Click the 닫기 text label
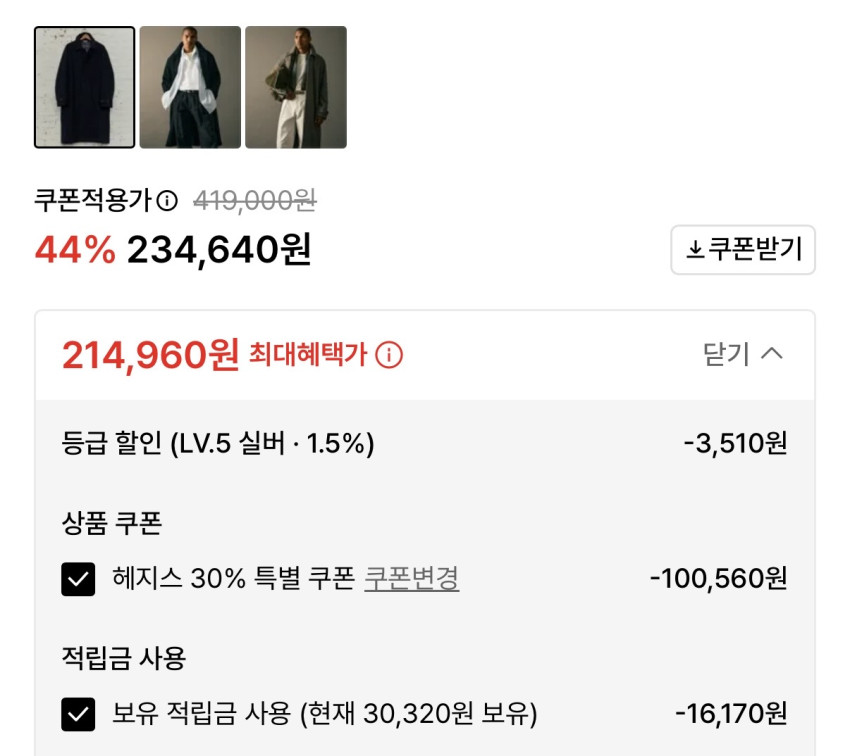The image size is (850, 756). pos(726,354)
